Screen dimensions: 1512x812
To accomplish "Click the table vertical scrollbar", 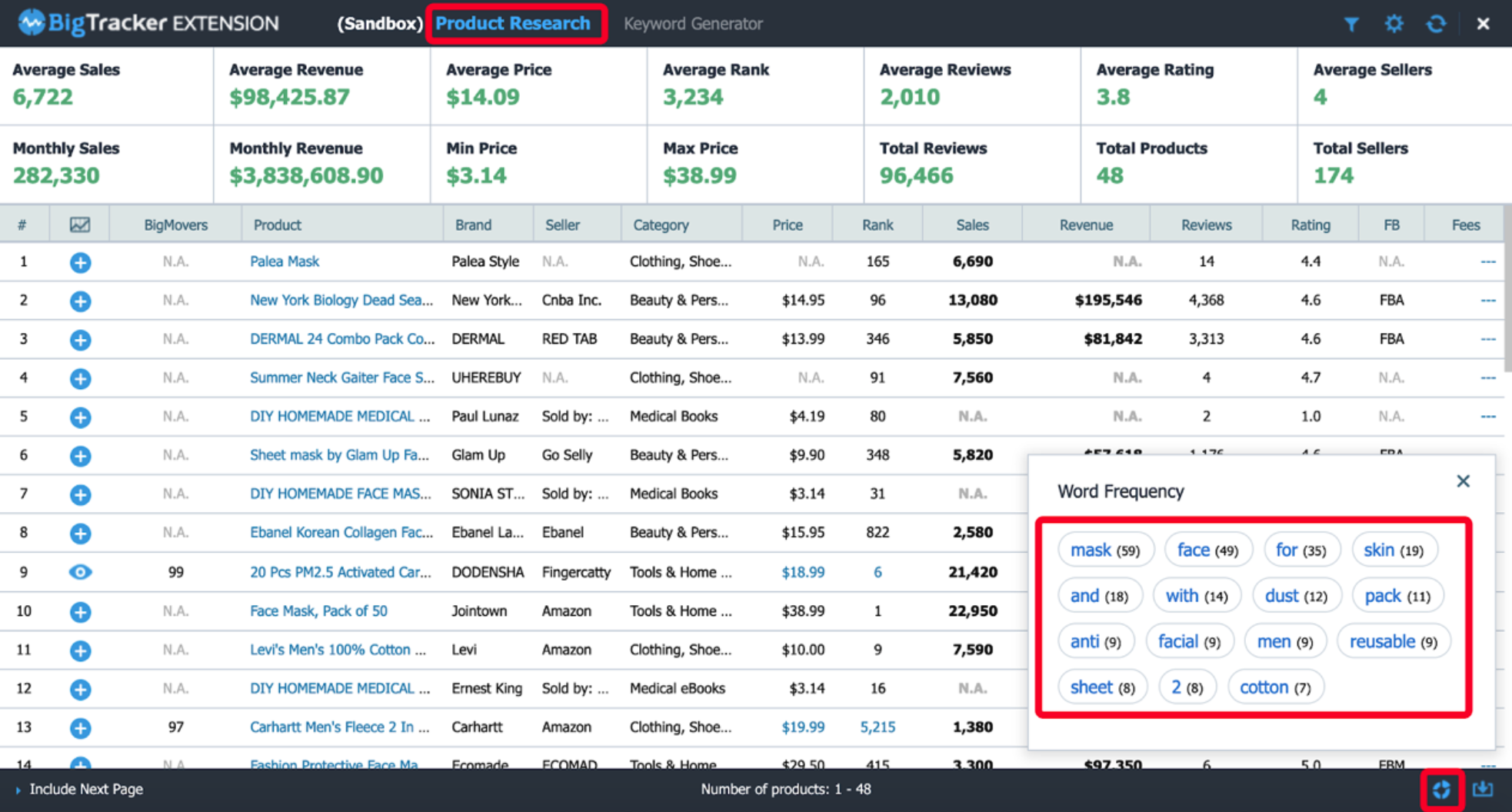I will [1507, 289].
